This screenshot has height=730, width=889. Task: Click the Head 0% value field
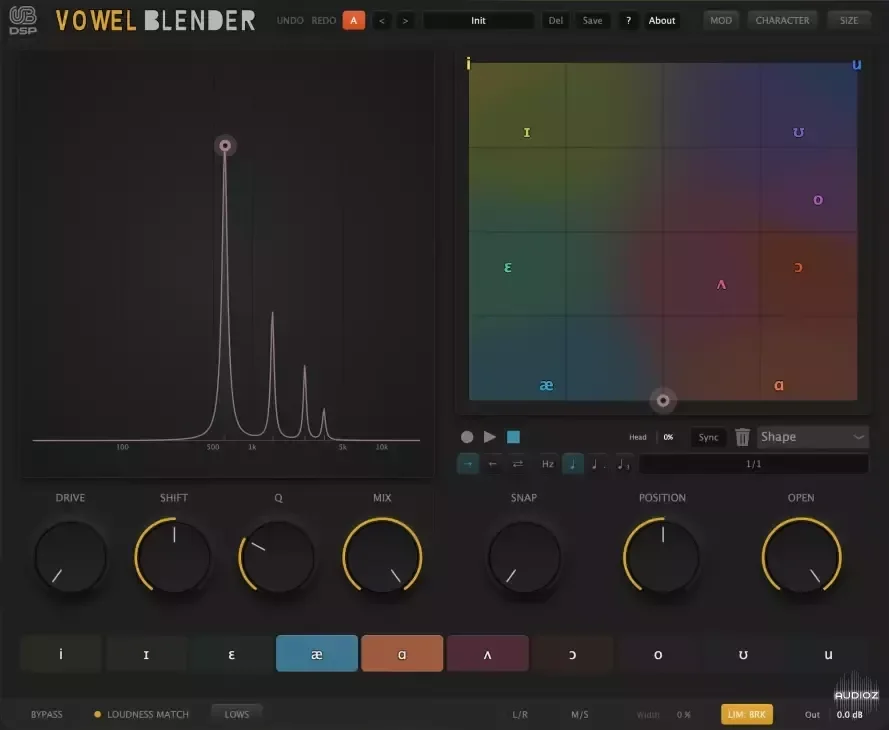668,437
